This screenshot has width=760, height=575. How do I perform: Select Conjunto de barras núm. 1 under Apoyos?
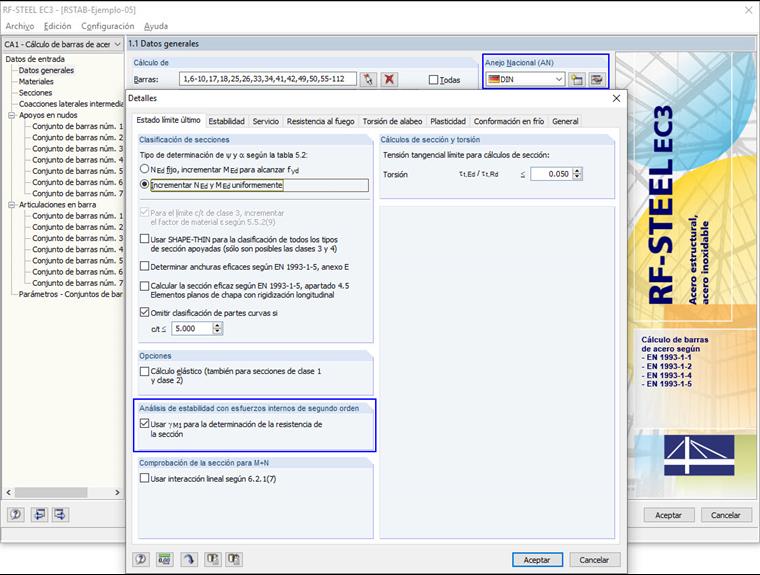coord(78,127)
